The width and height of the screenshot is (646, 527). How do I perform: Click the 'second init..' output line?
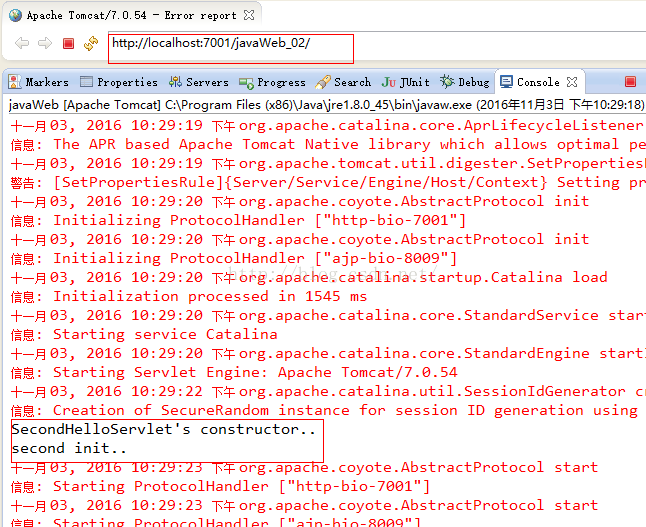[69, 448]
